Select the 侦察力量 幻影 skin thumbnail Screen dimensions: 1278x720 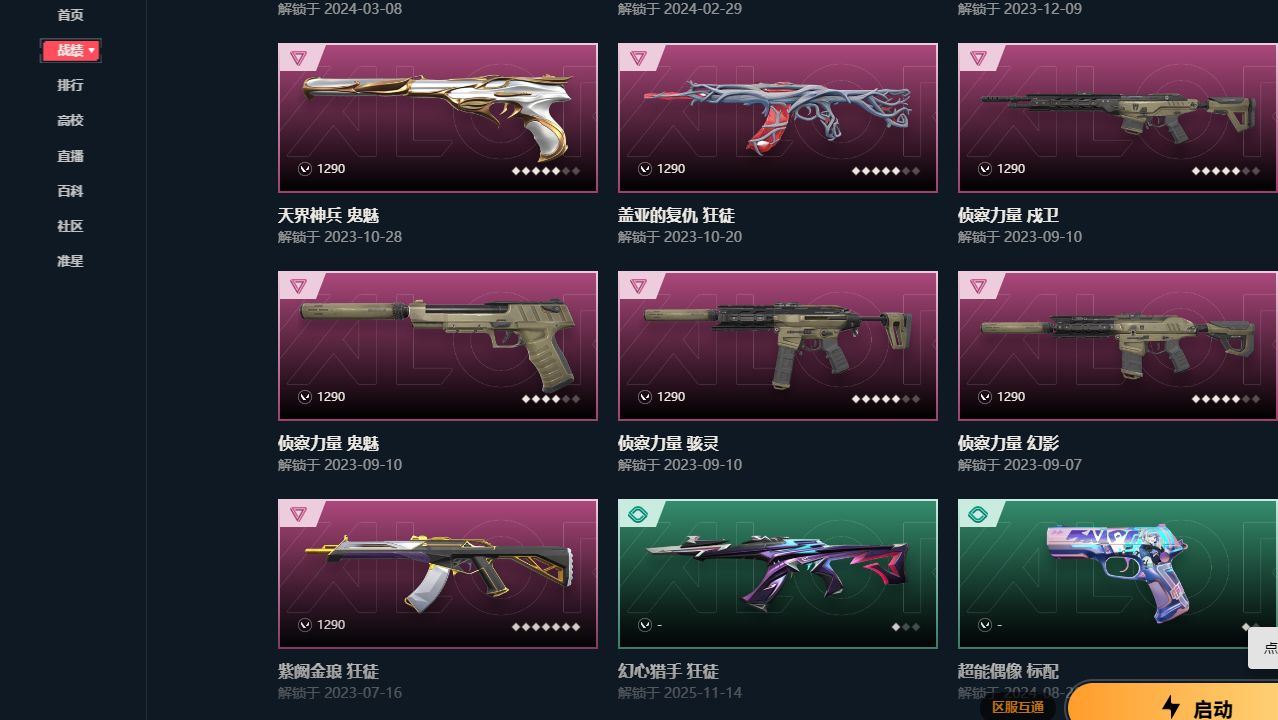[x=1117, y=346]
